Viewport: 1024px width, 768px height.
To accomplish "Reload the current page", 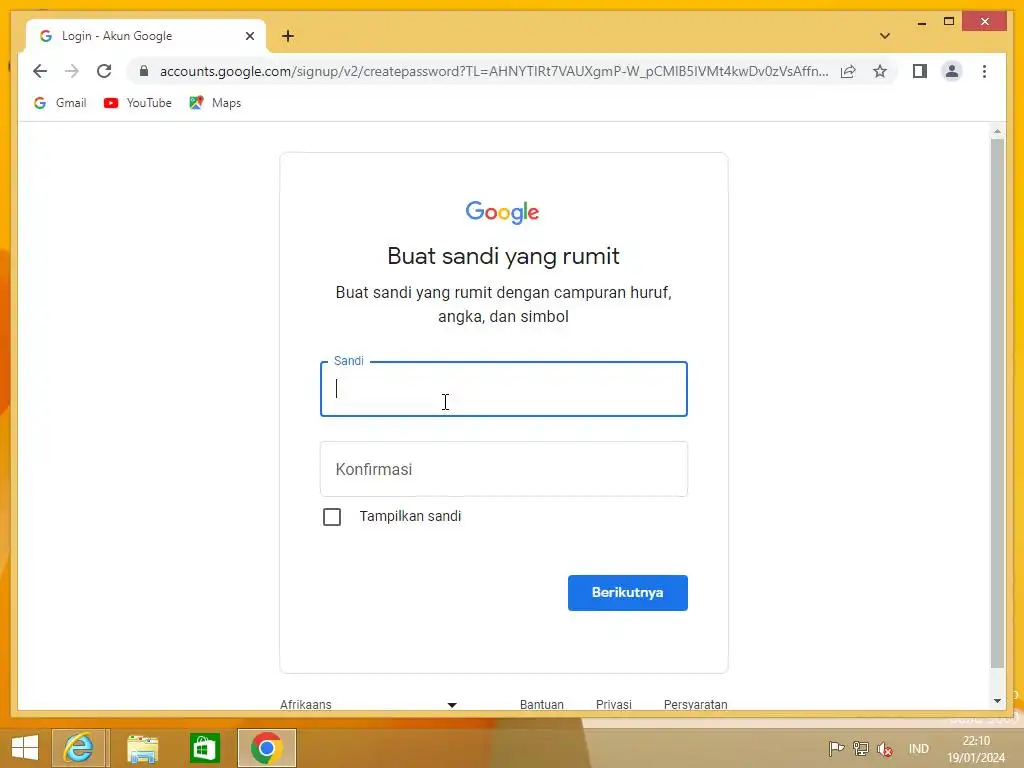I will point(104,71).
